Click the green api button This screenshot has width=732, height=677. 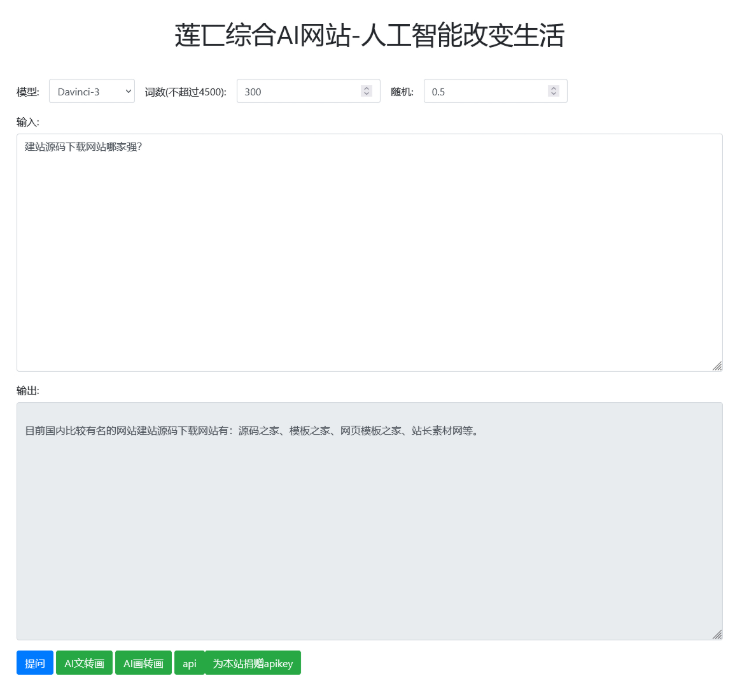coord(189,663)
